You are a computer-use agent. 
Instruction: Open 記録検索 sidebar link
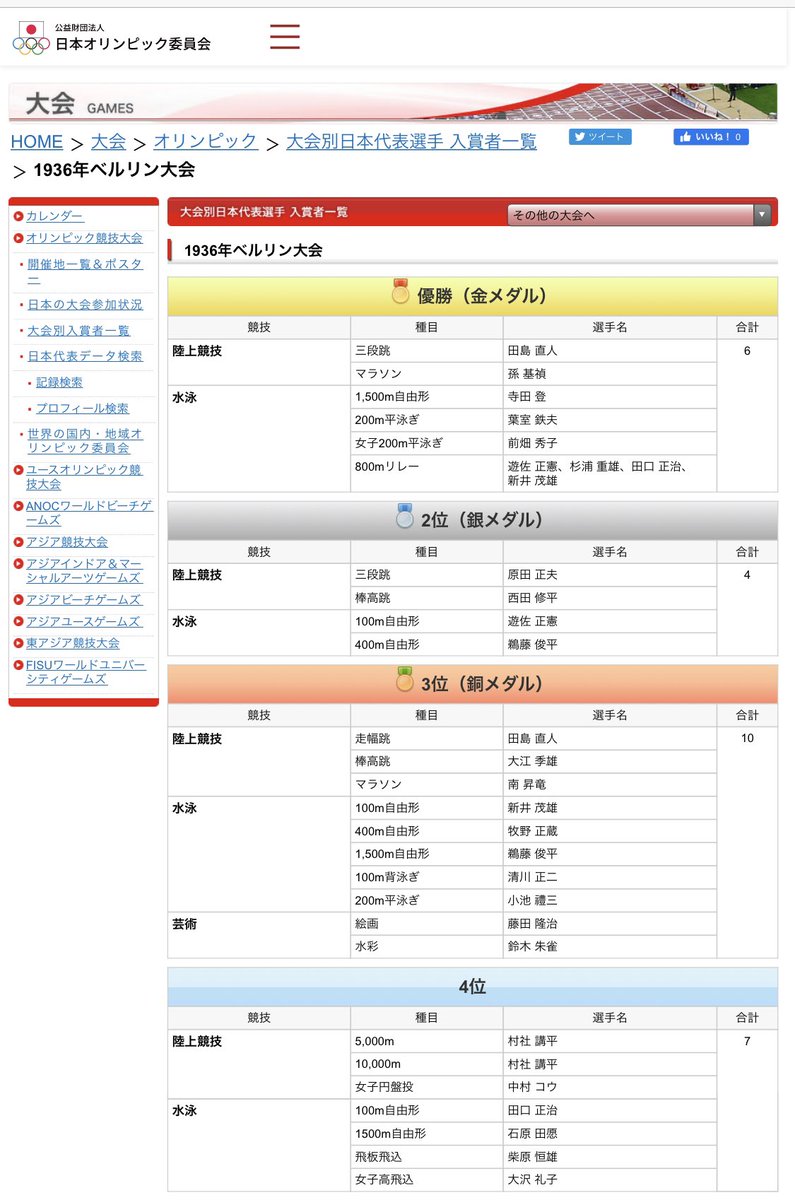coord(59,382)
